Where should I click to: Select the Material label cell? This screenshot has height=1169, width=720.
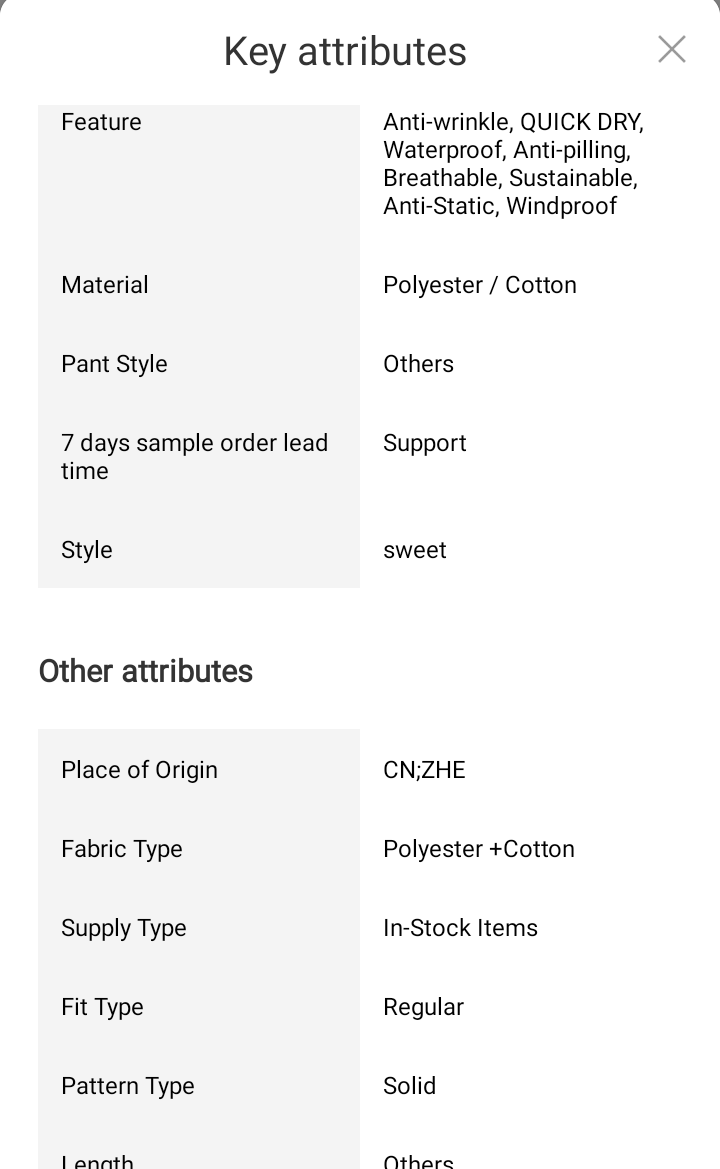pos(105,285)
